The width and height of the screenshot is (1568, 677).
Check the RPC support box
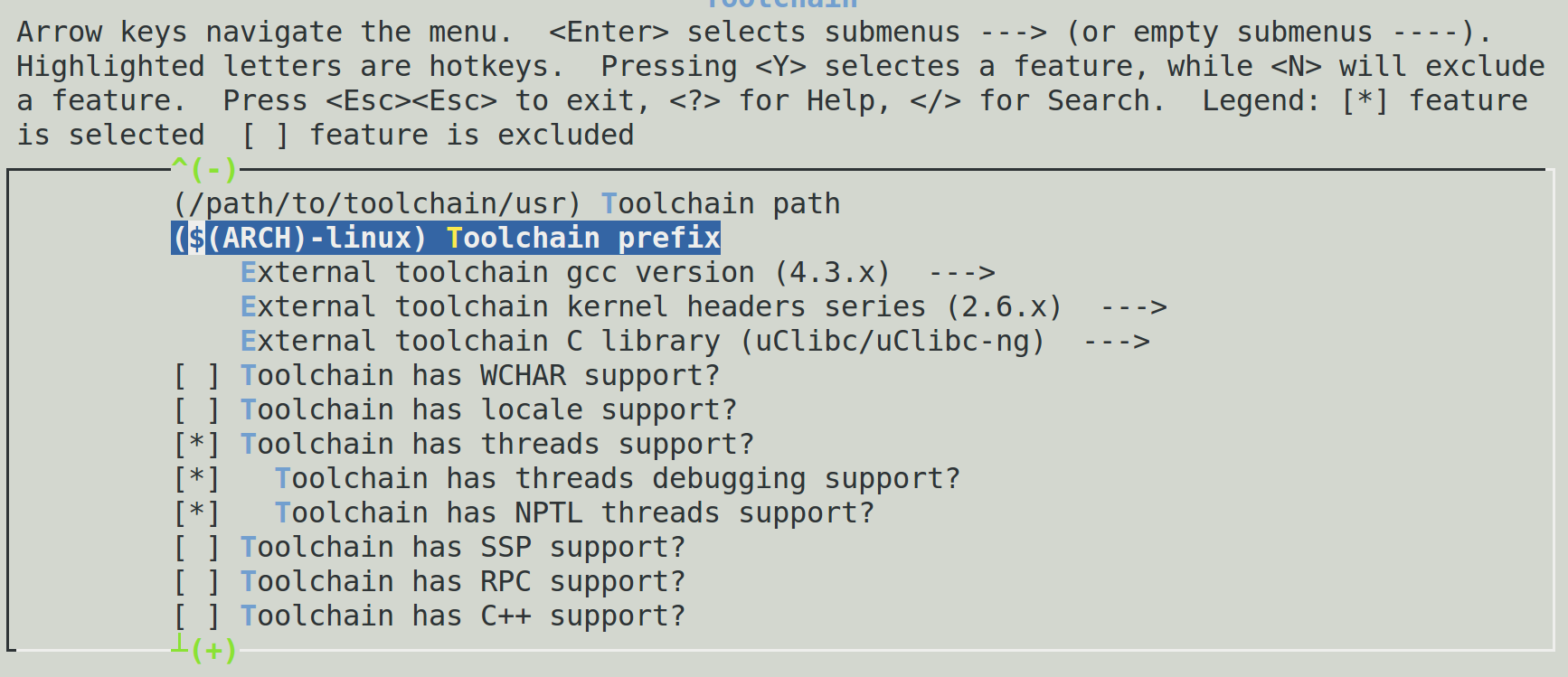(197, 582)
